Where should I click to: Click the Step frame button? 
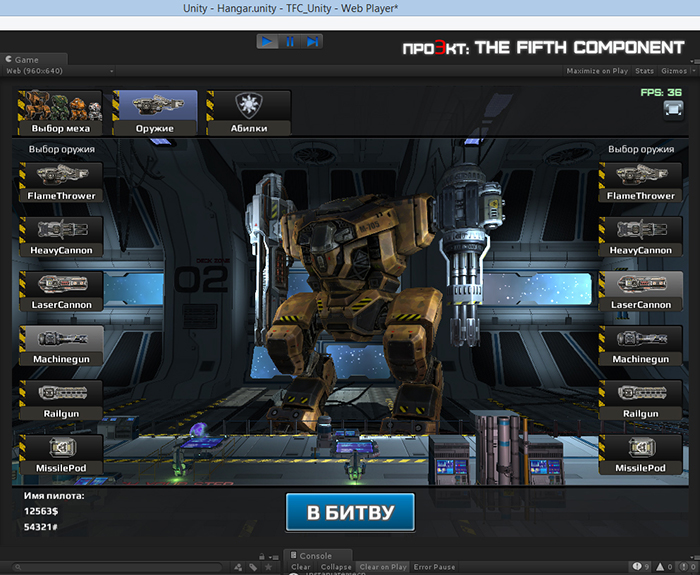point(312,42)
